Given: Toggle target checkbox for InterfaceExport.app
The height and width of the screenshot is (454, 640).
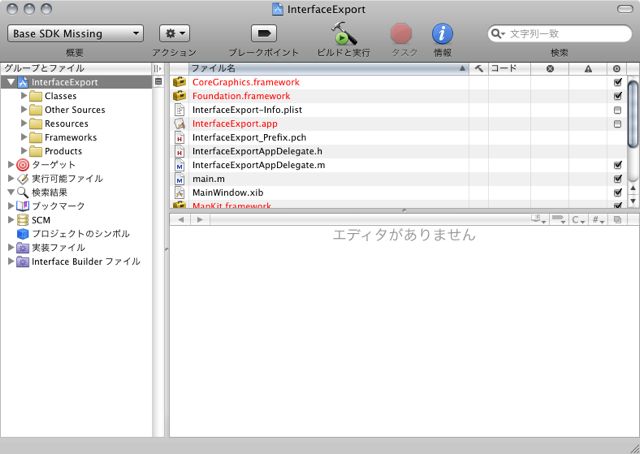Looking at the screenshot, I should [618, 124].
